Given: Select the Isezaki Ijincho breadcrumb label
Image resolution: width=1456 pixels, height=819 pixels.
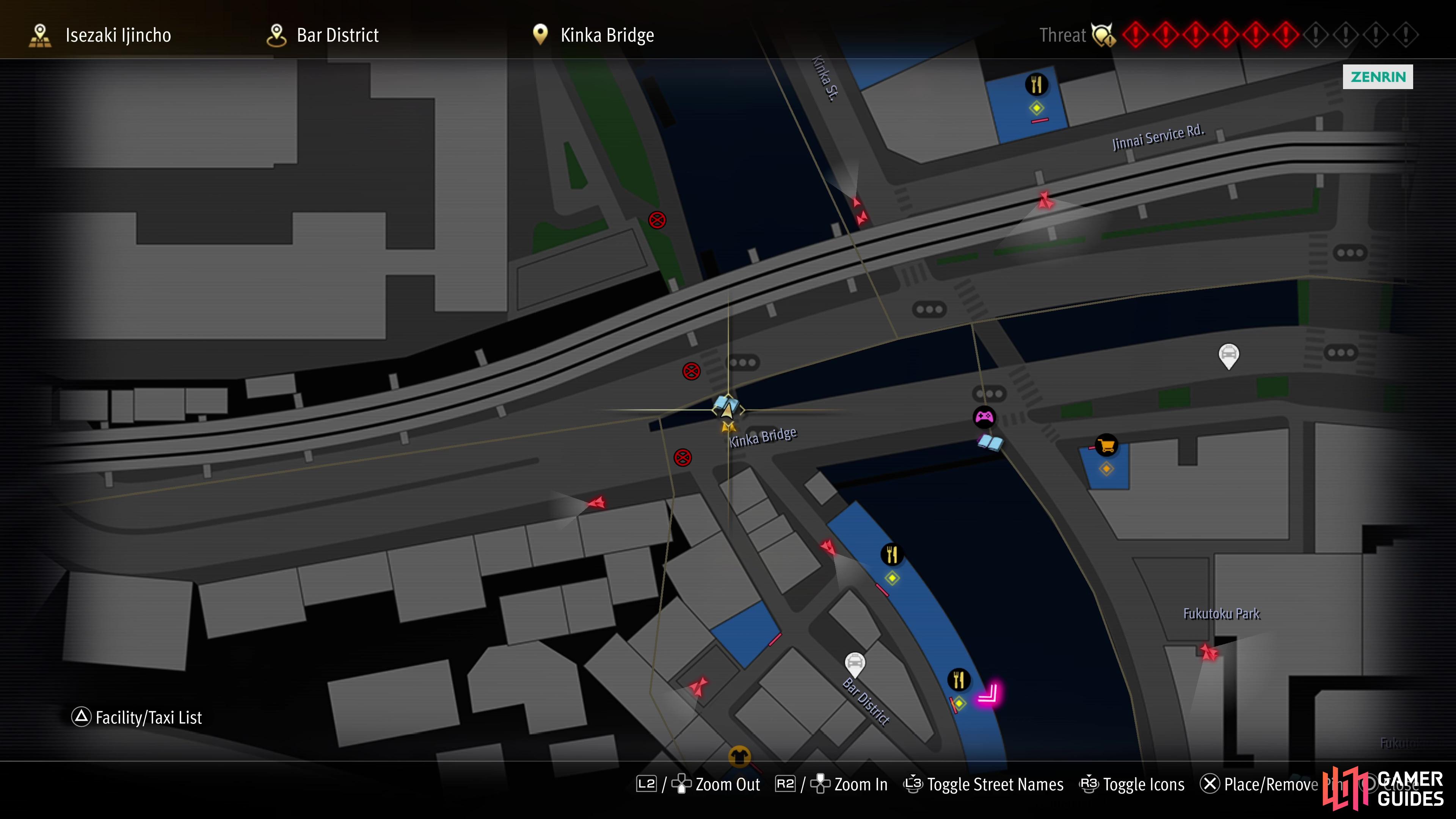Looking at the screenshot, I should click(x=118, y=35).
